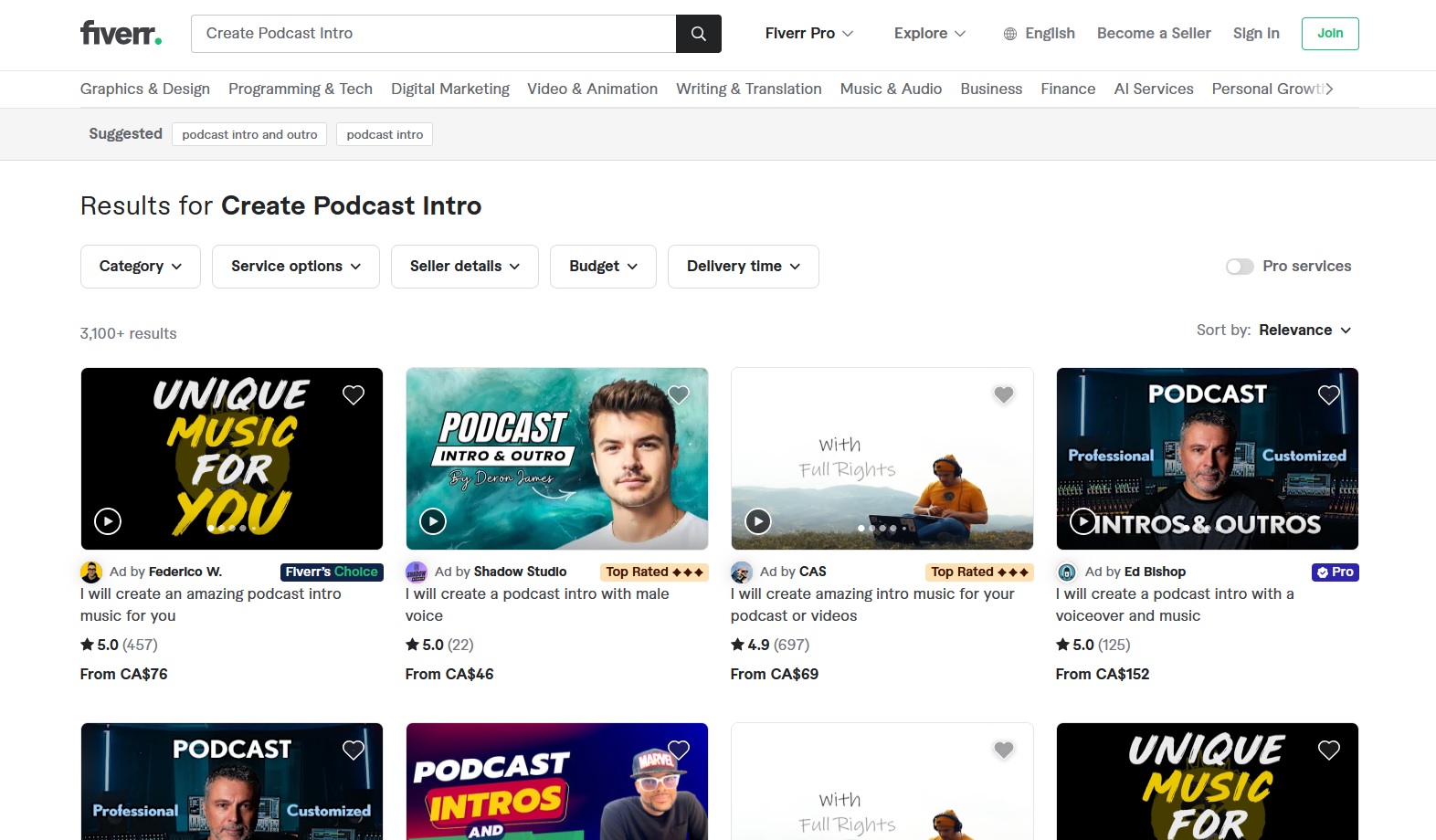This screenshot has width=1436, height=840.
Task: Play the Ed Bishop gig video
Action: coord(1083,521)
